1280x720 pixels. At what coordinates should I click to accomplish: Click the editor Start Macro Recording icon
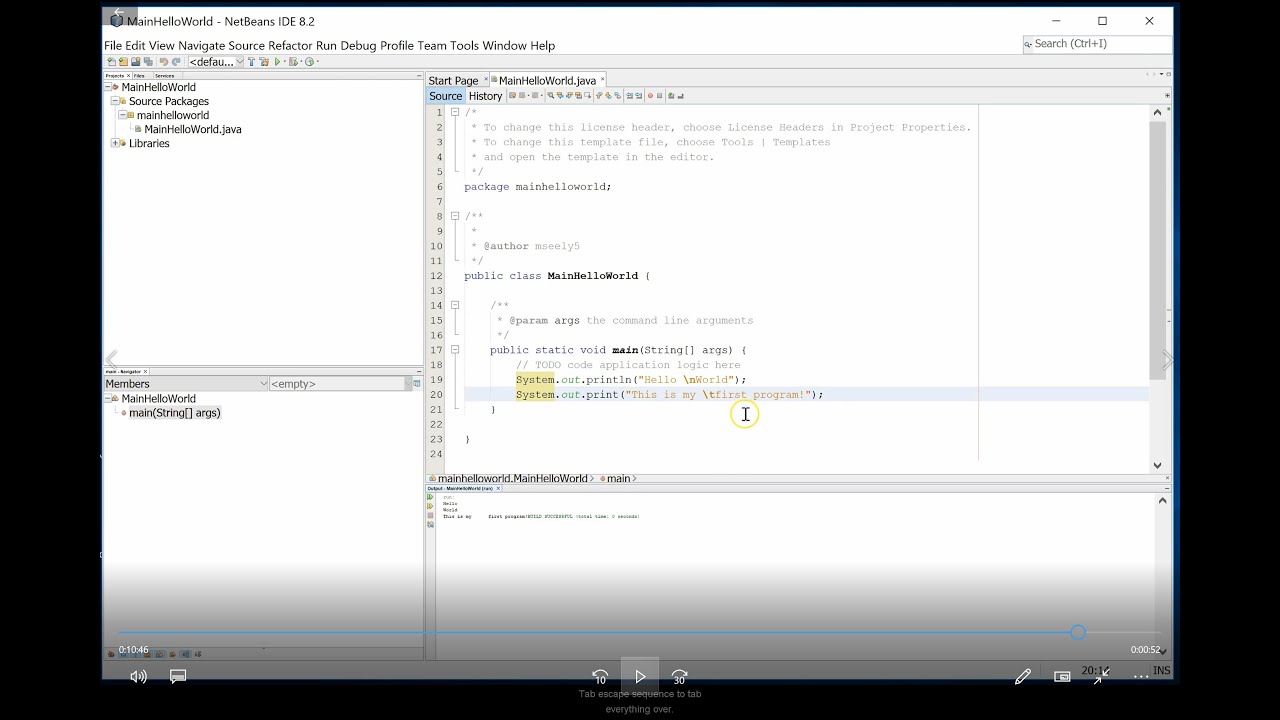(650, 96)
